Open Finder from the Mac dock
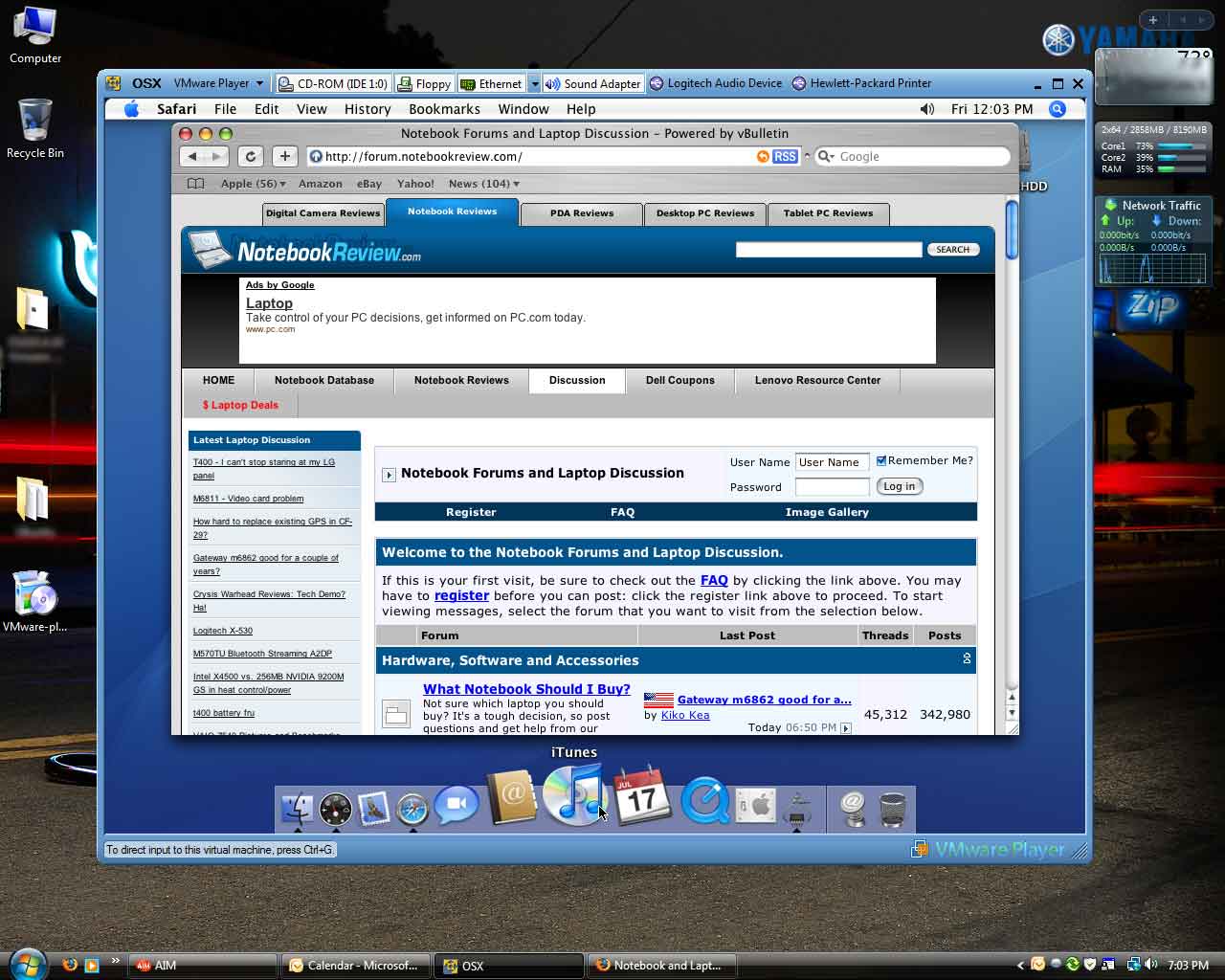 coord(298,809)
